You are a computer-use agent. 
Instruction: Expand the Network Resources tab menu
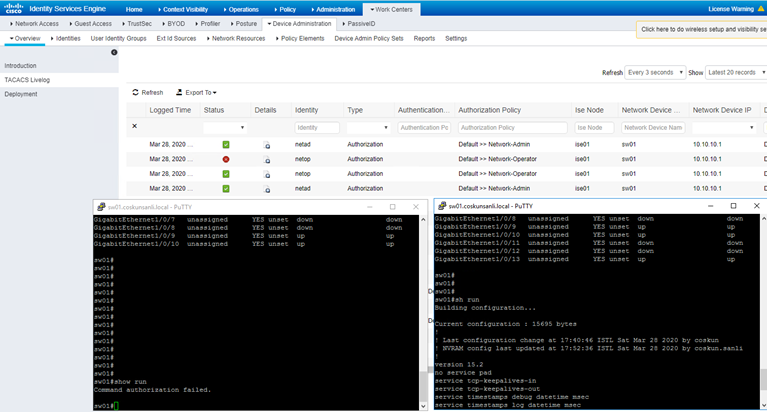click(236, 38)
